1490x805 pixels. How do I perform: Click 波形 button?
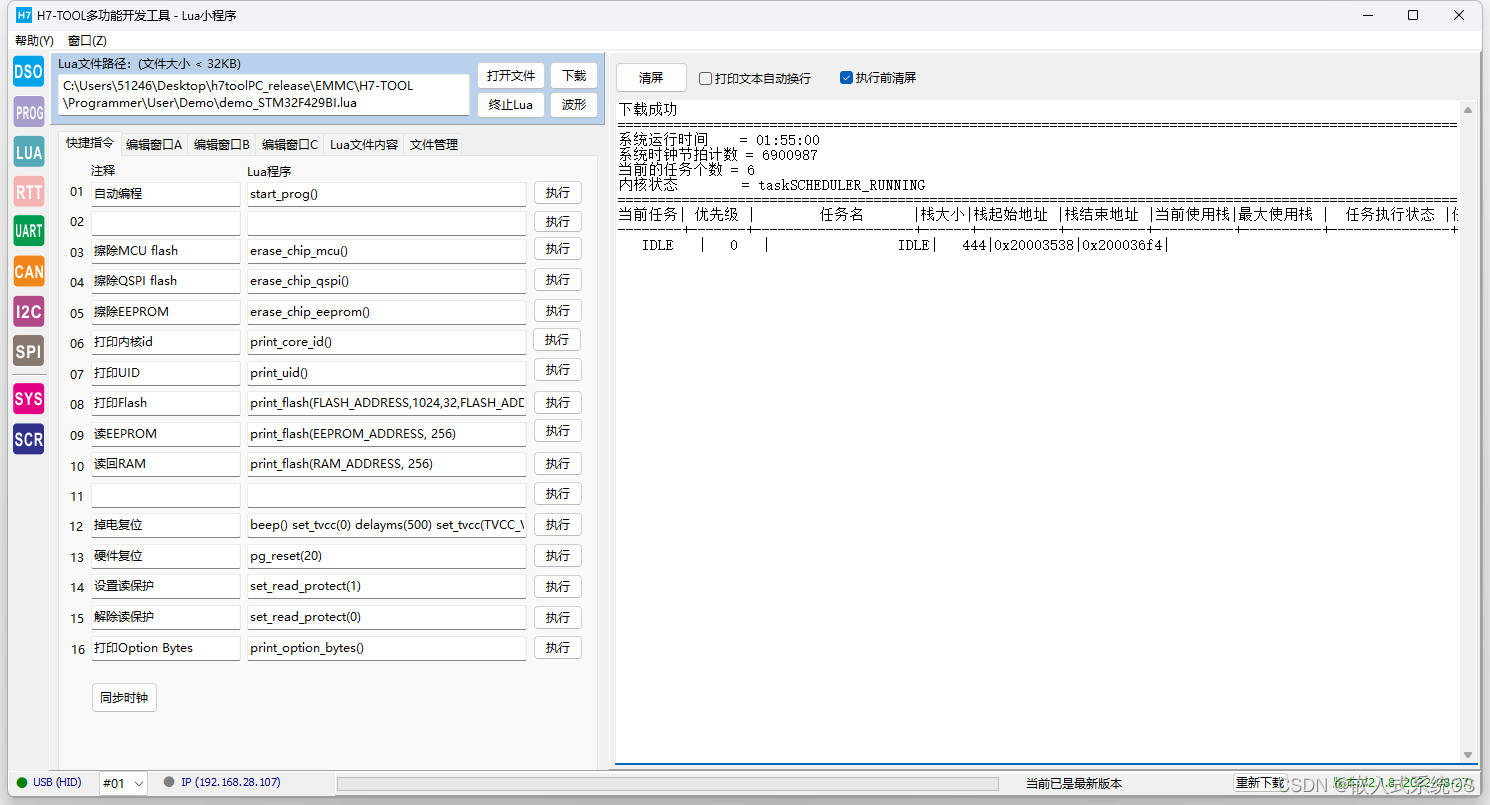(x=574, y=105)
